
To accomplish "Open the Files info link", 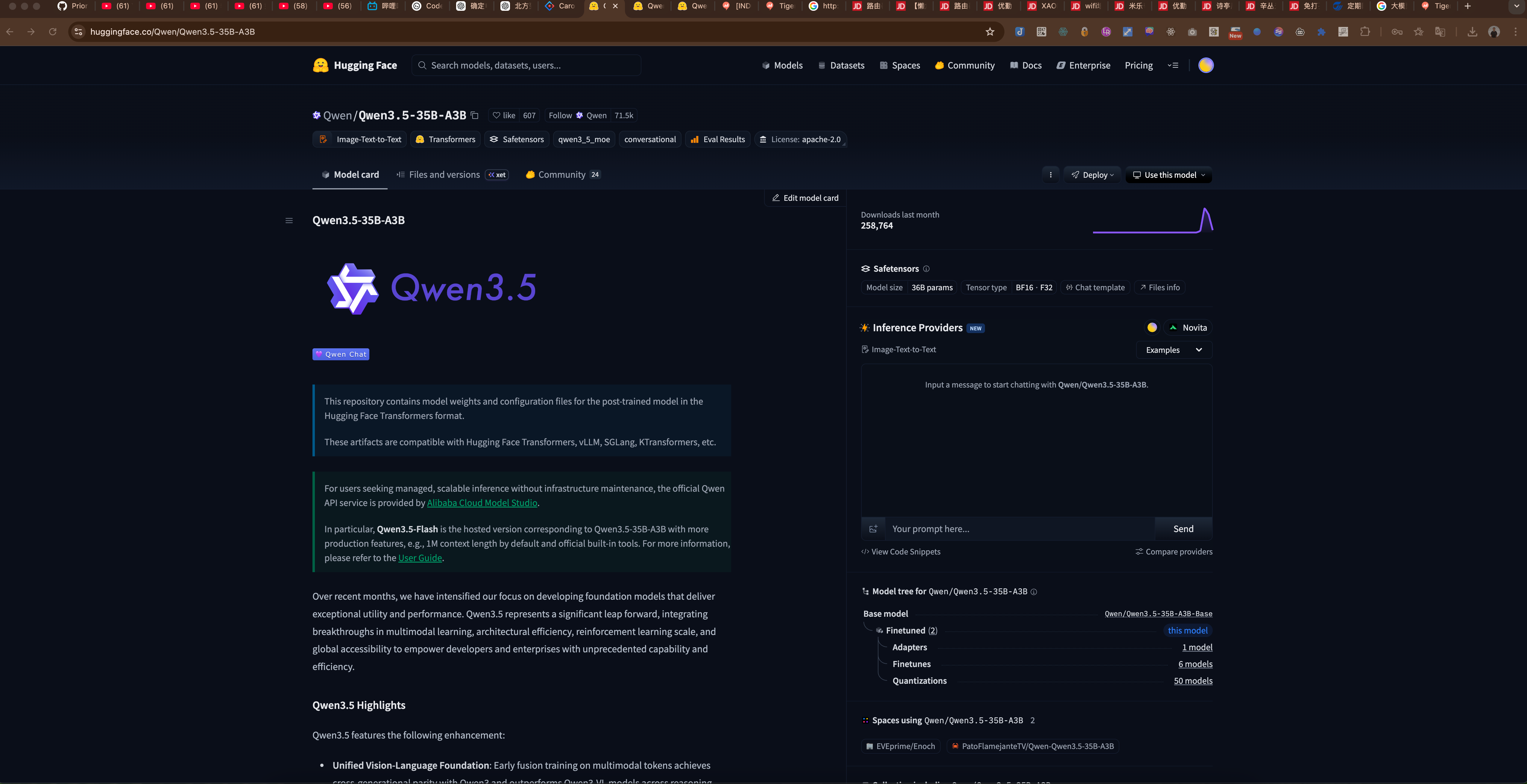I will (1160, 288).
